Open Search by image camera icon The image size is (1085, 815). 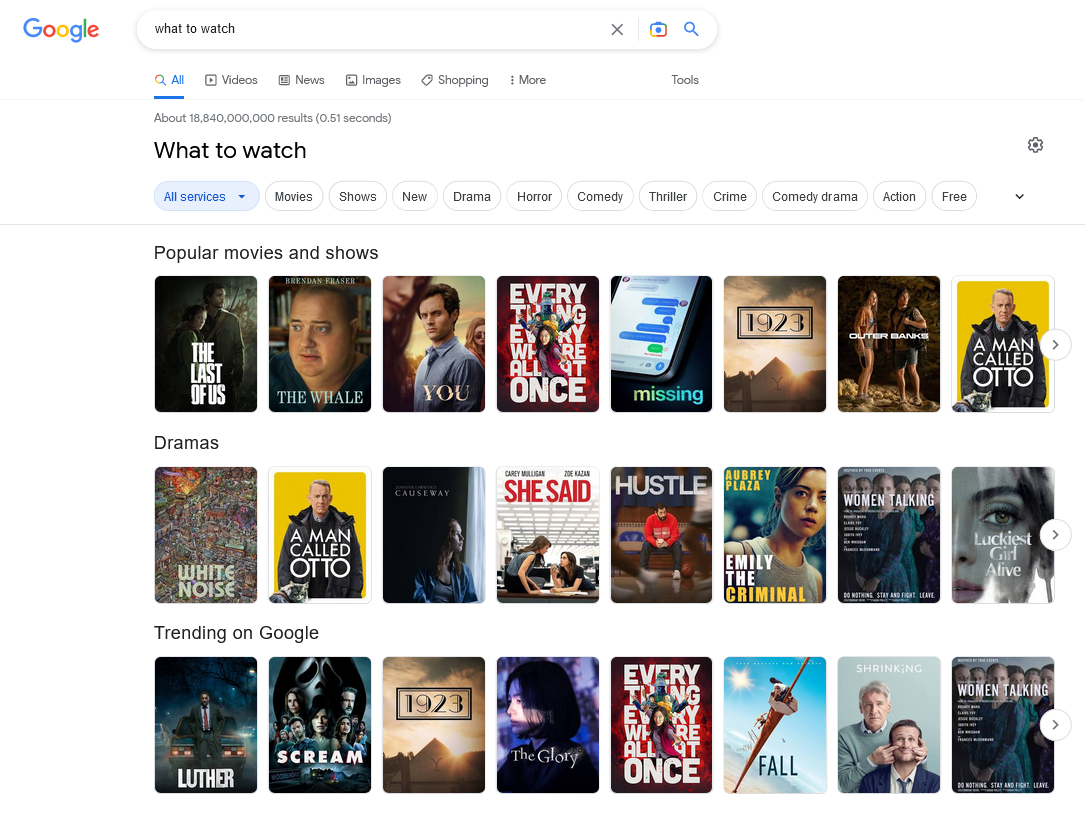point(658,29)
